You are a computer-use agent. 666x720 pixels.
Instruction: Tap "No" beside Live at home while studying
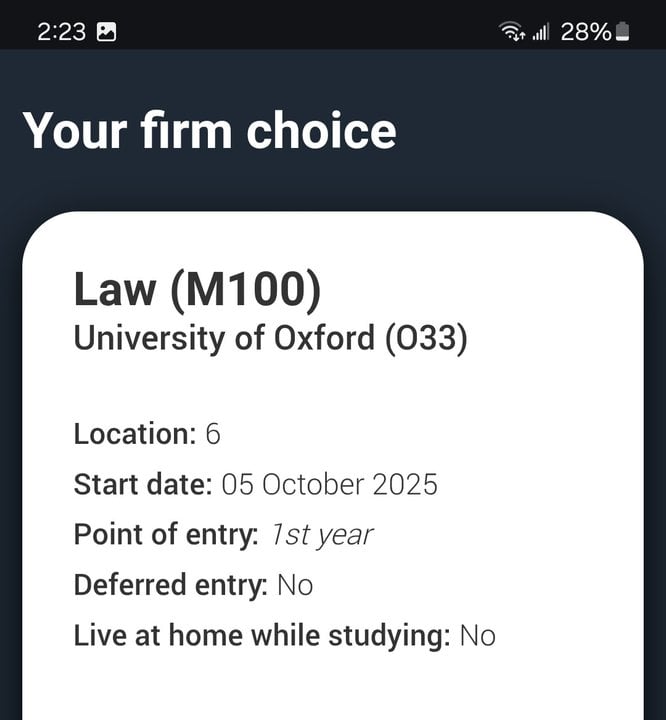click(477, 635)
